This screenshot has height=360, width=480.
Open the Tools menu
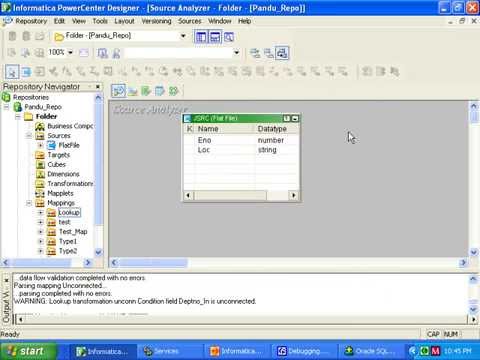pos(100,21)
